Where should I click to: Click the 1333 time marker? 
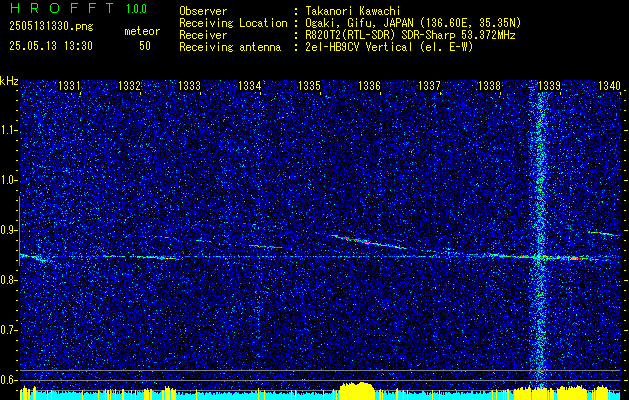click(x=189, y=85)
